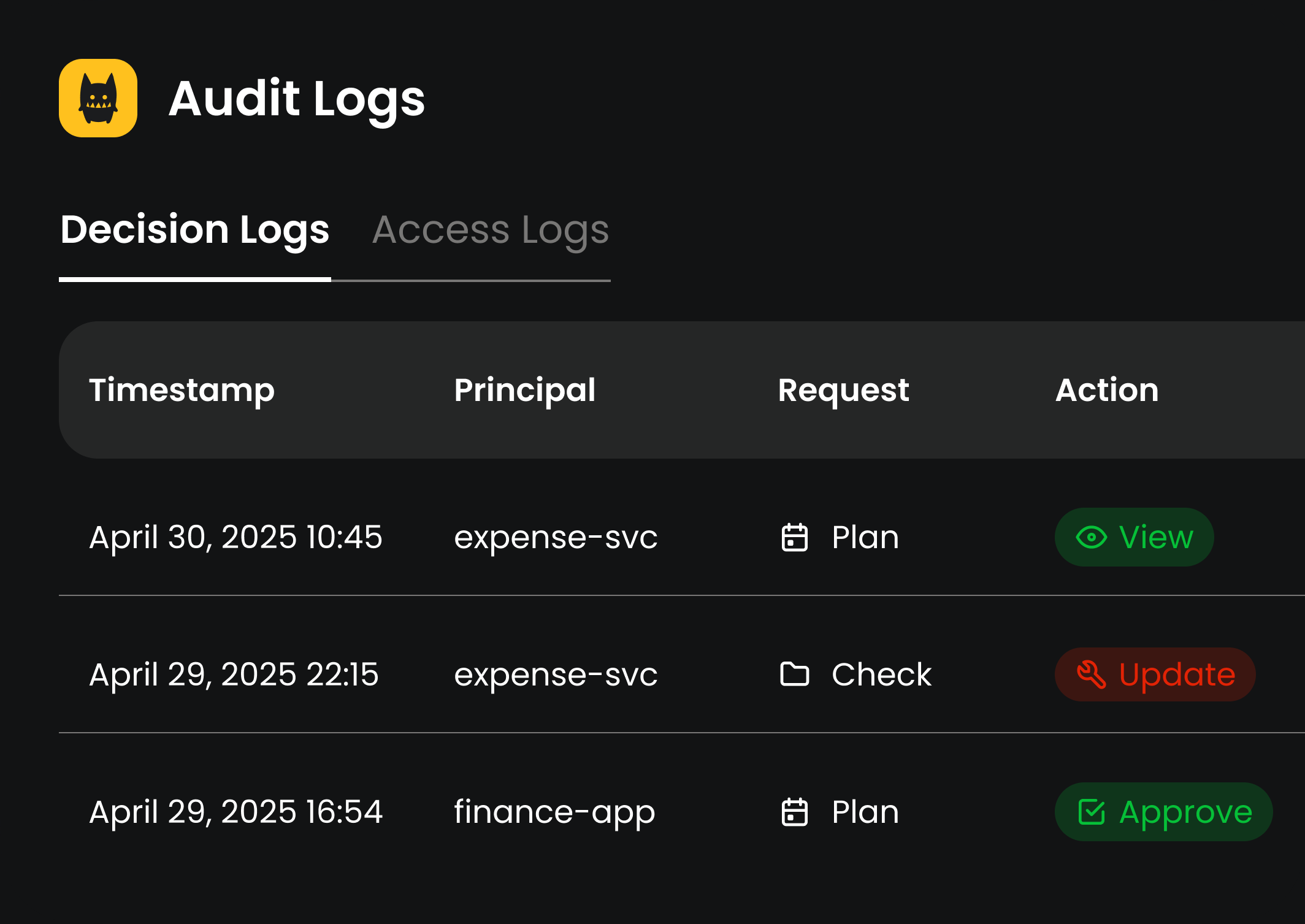This screenshot has height=924, width=1305.
Task: Select the Decision Logs tab
Action: pyautogui.click(x=195, y=230)
